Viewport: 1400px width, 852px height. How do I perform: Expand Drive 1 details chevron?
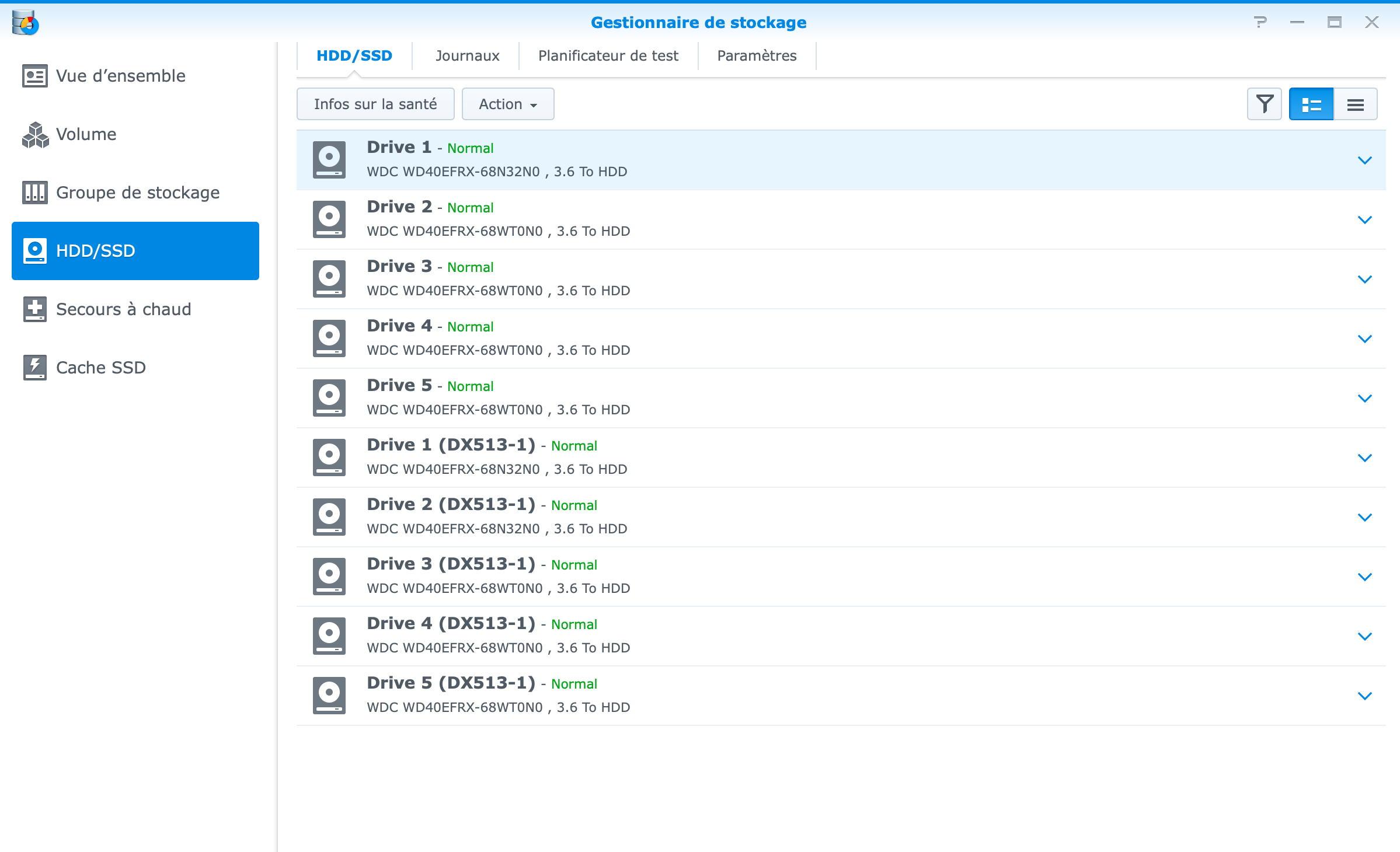[1364, 160]
